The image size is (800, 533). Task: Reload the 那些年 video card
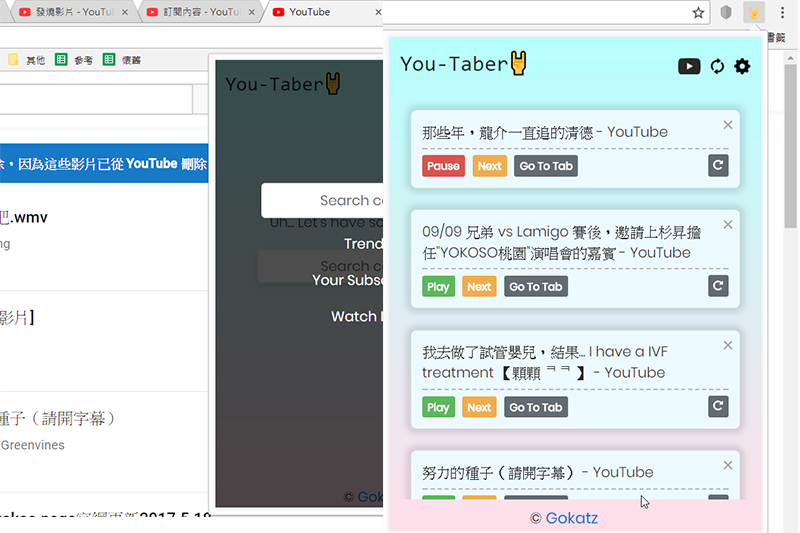click(718, 165)
